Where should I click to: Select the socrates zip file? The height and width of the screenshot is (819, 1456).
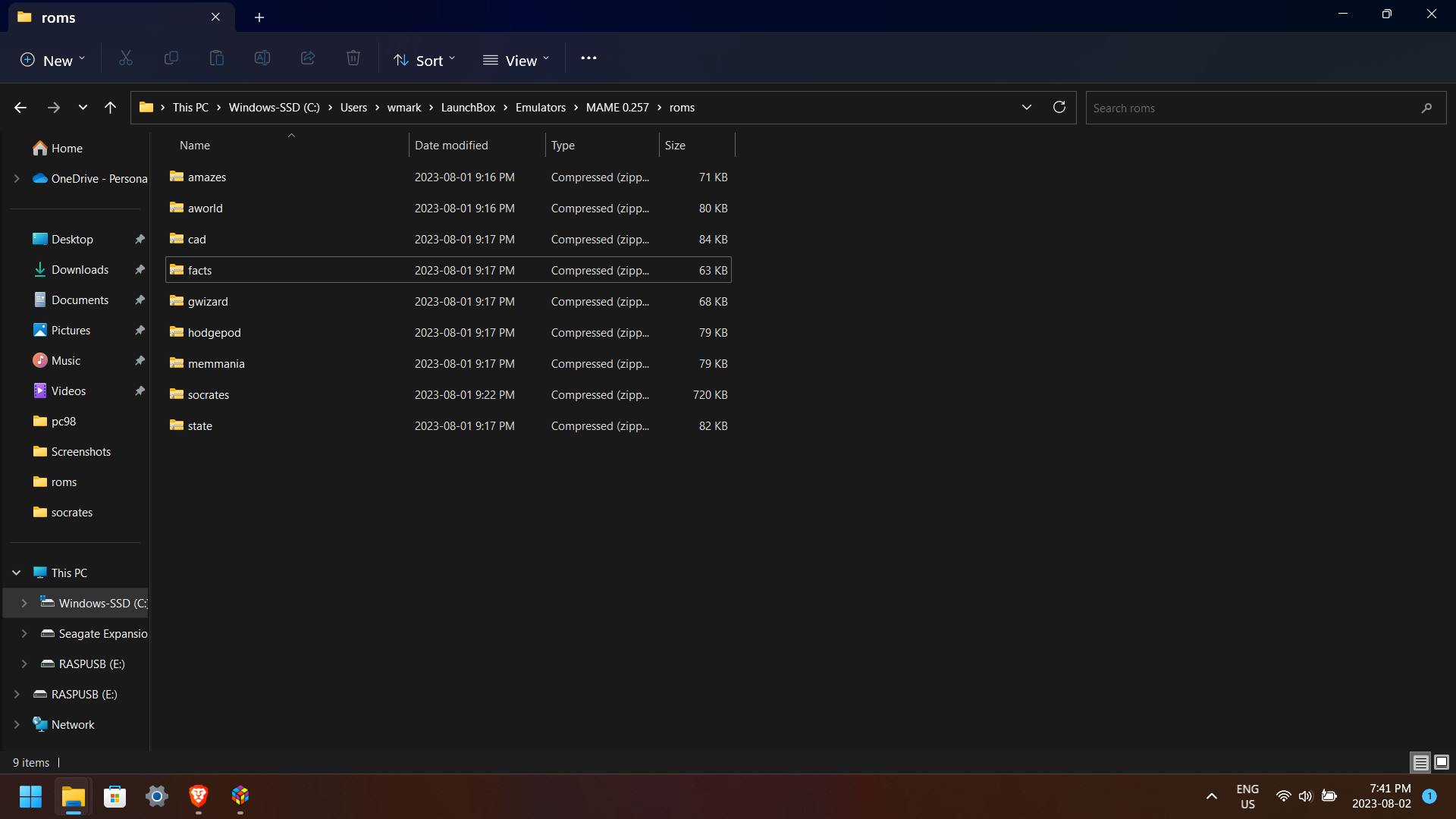click(x=209, y=394)
